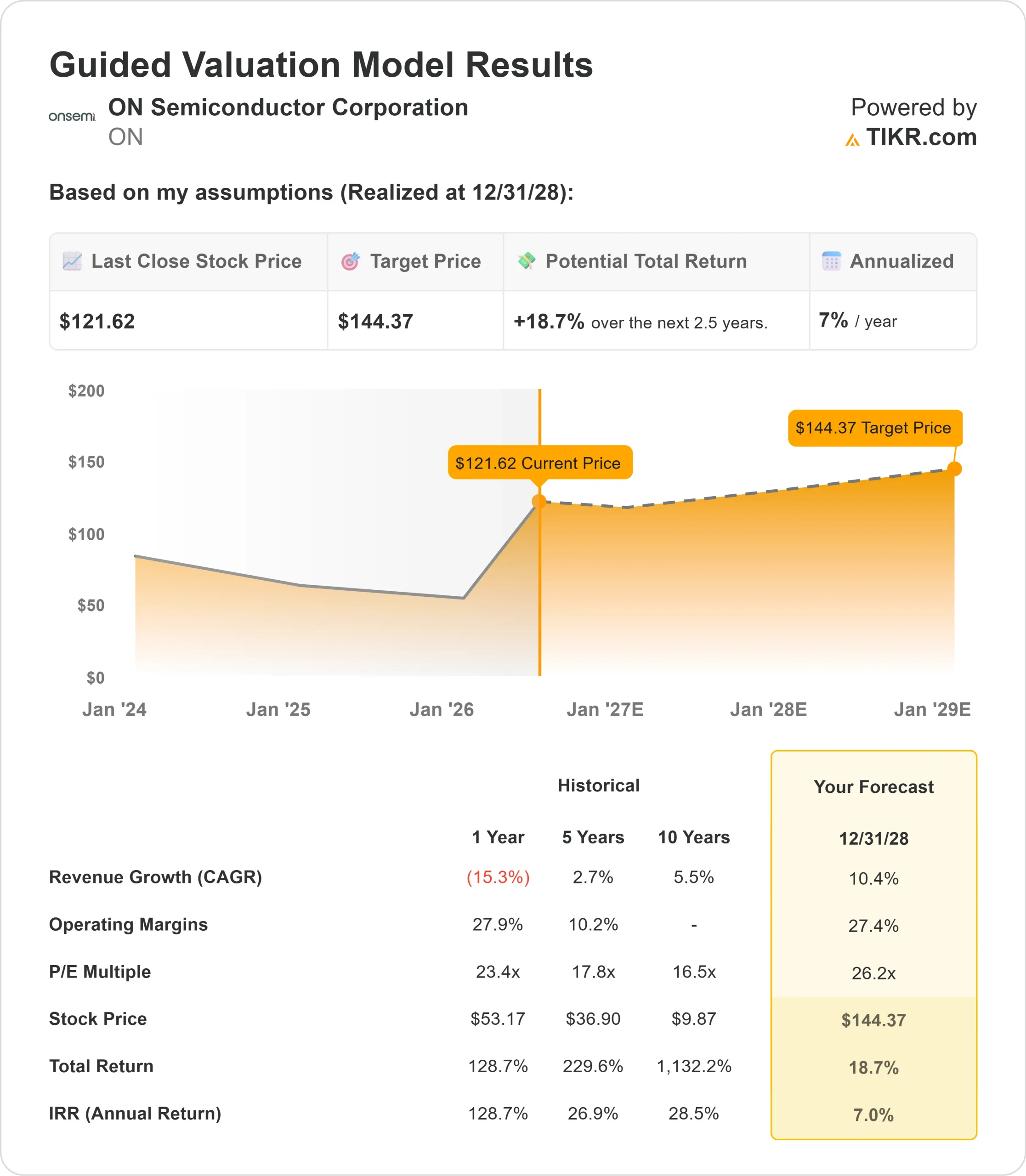Image resolution: width=1026 pixels, height=1176 pixels.
Task: Click the +18.7% potential return value
Action: tap(549, 322)
